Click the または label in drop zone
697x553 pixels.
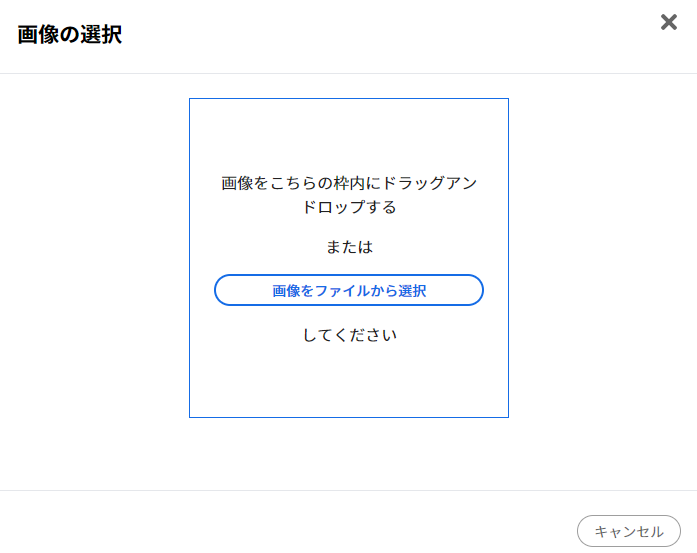[349, 247]
